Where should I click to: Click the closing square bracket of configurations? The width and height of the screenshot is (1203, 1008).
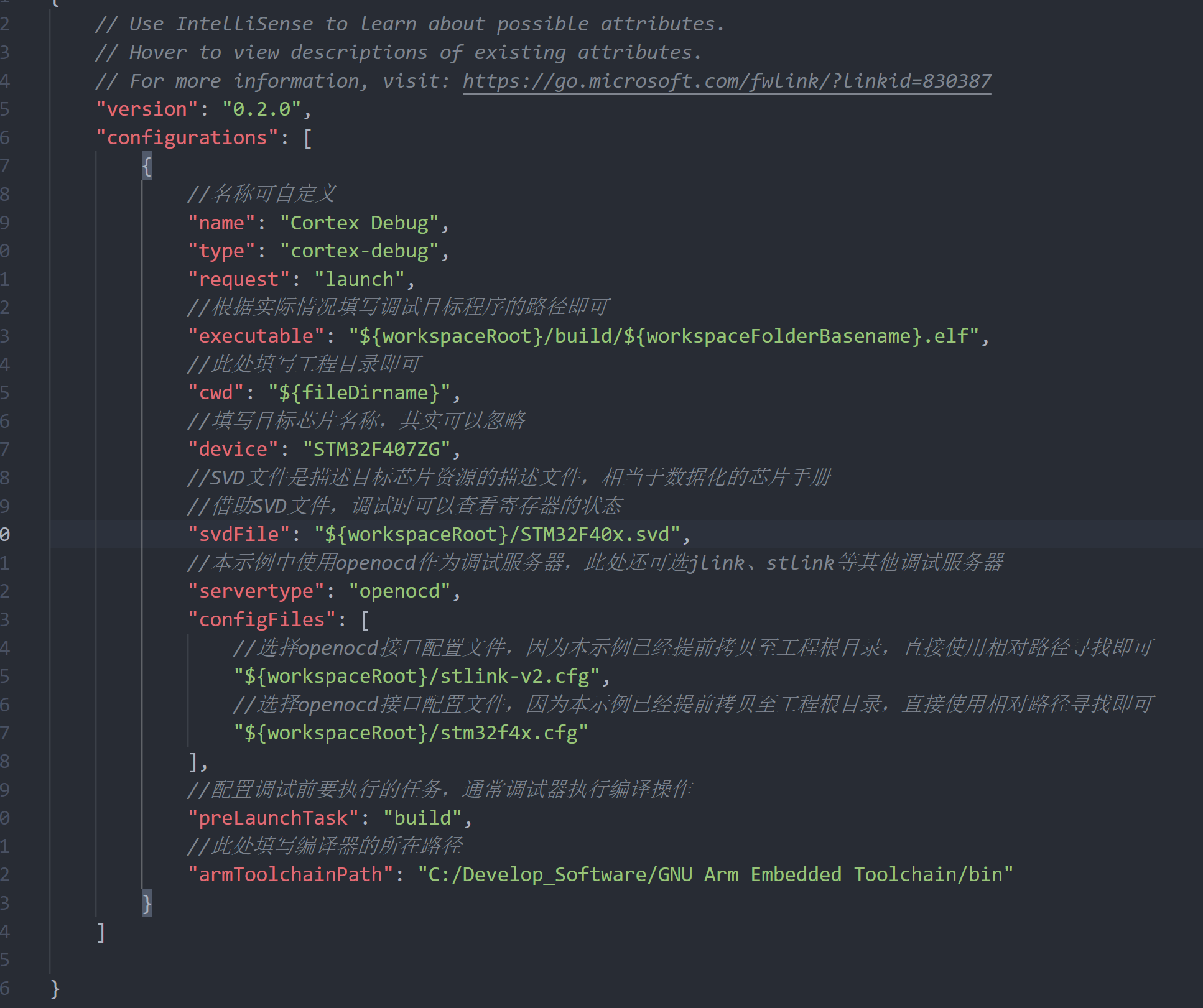[x=101, y=932]
